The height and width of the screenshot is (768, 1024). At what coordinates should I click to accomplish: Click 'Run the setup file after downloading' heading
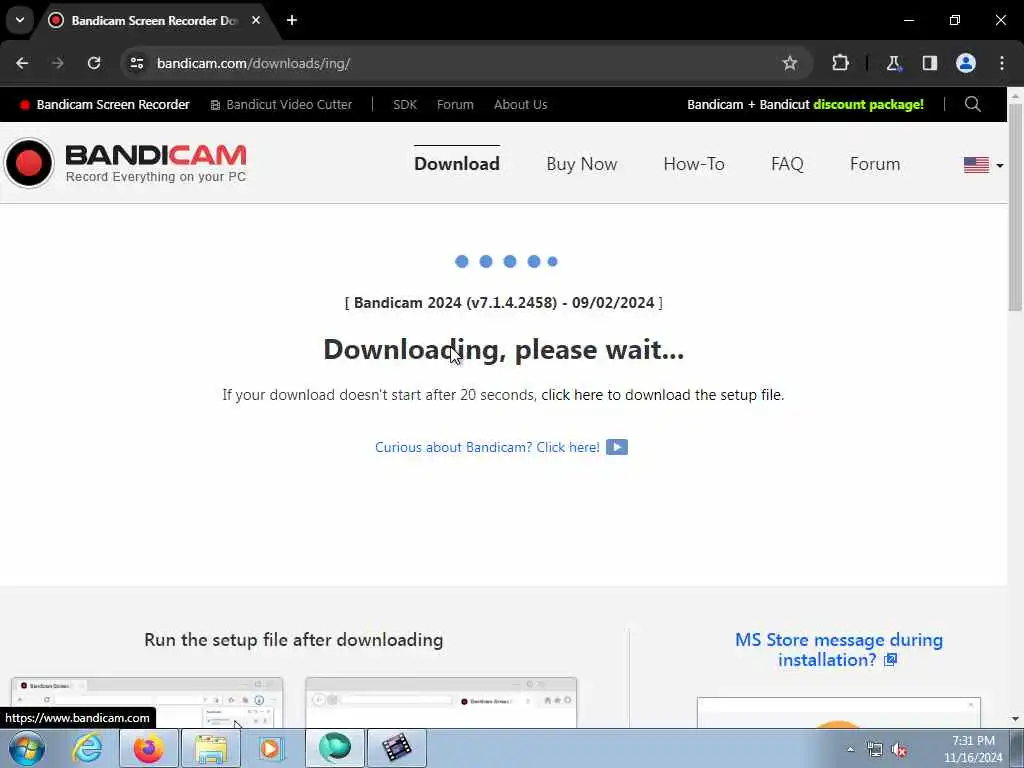pyautogui.click(x=293, y=640)
